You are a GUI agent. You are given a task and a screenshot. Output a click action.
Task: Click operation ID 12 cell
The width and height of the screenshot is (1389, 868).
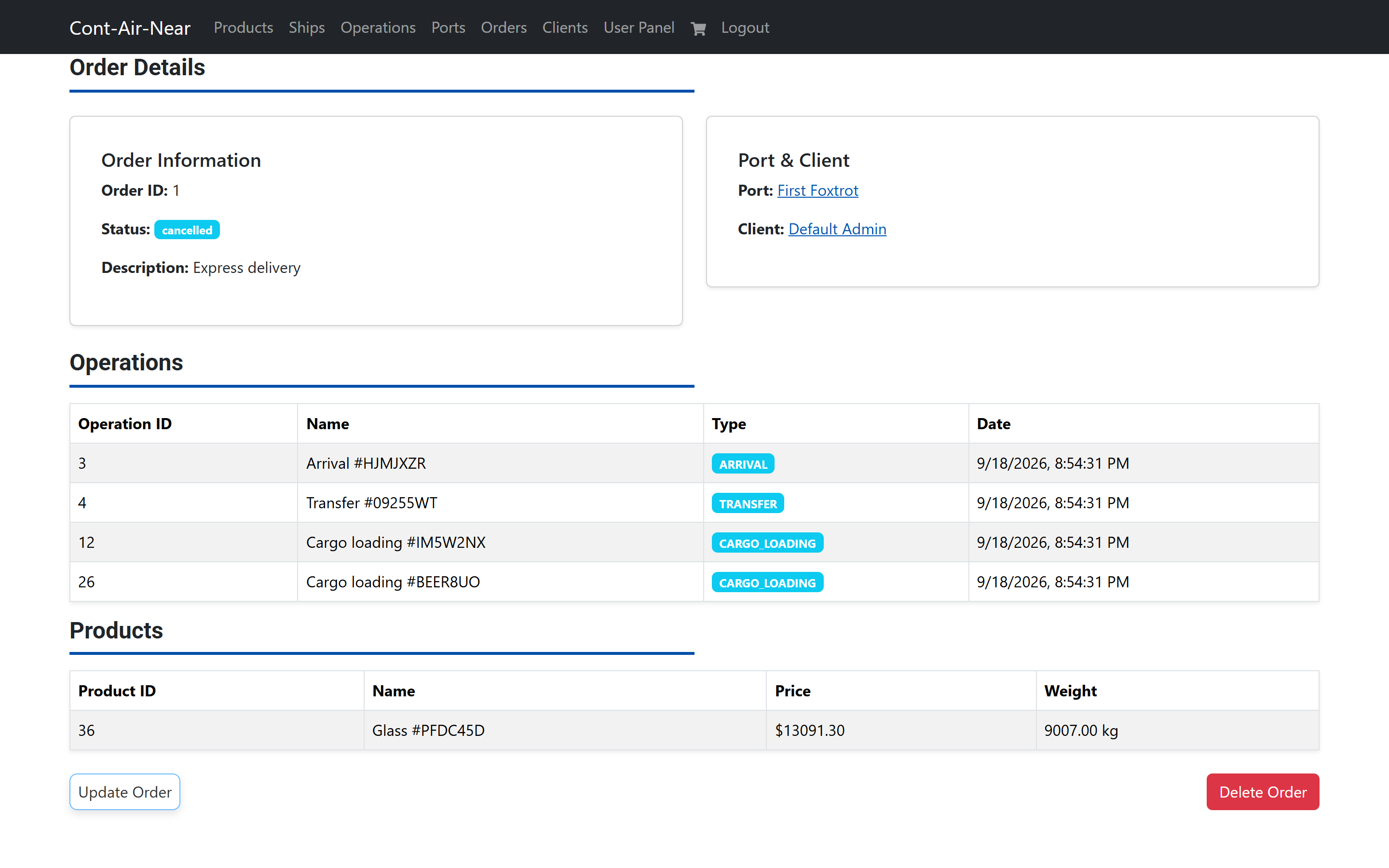(184, 542)
